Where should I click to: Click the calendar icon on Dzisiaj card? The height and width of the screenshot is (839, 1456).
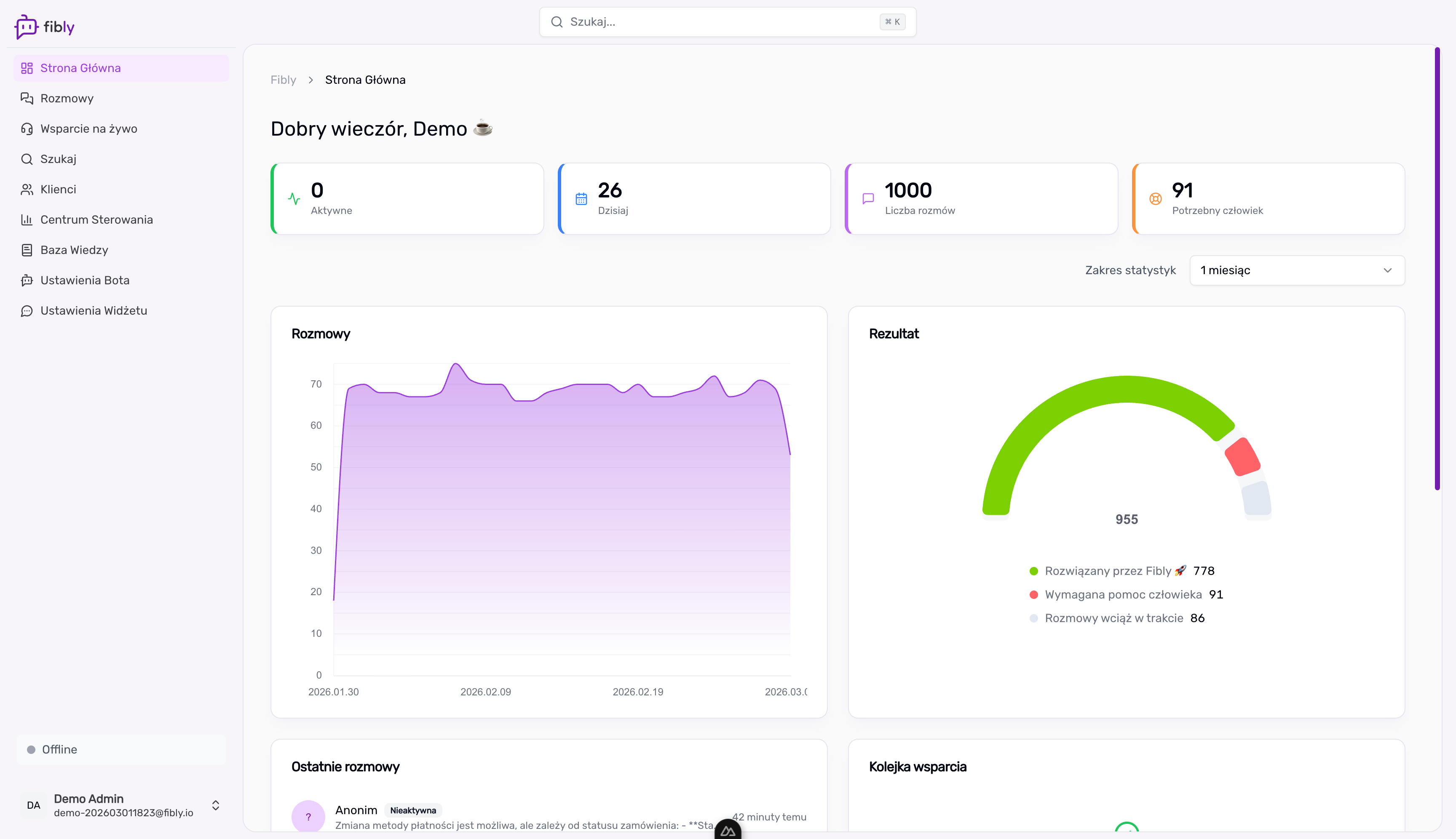(x=581, y=199)
